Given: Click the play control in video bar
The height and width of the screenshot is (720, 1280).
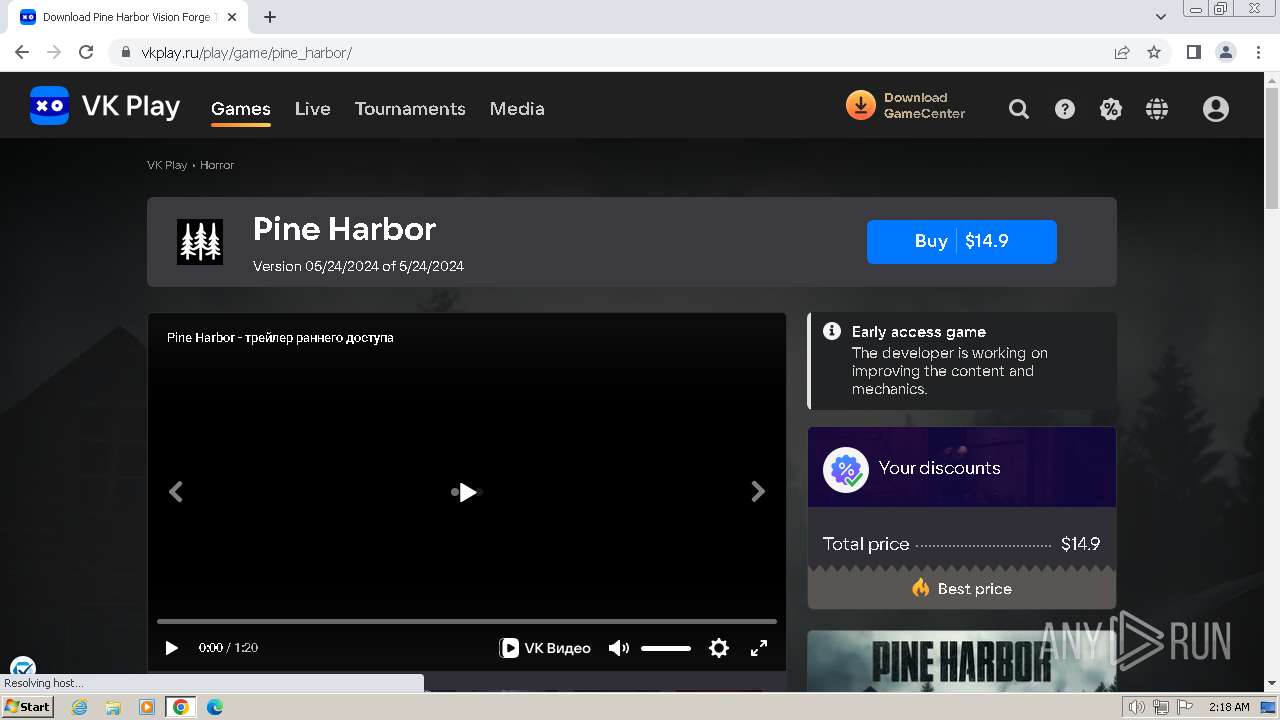Looking at the screenshot, I should point(171,648).
